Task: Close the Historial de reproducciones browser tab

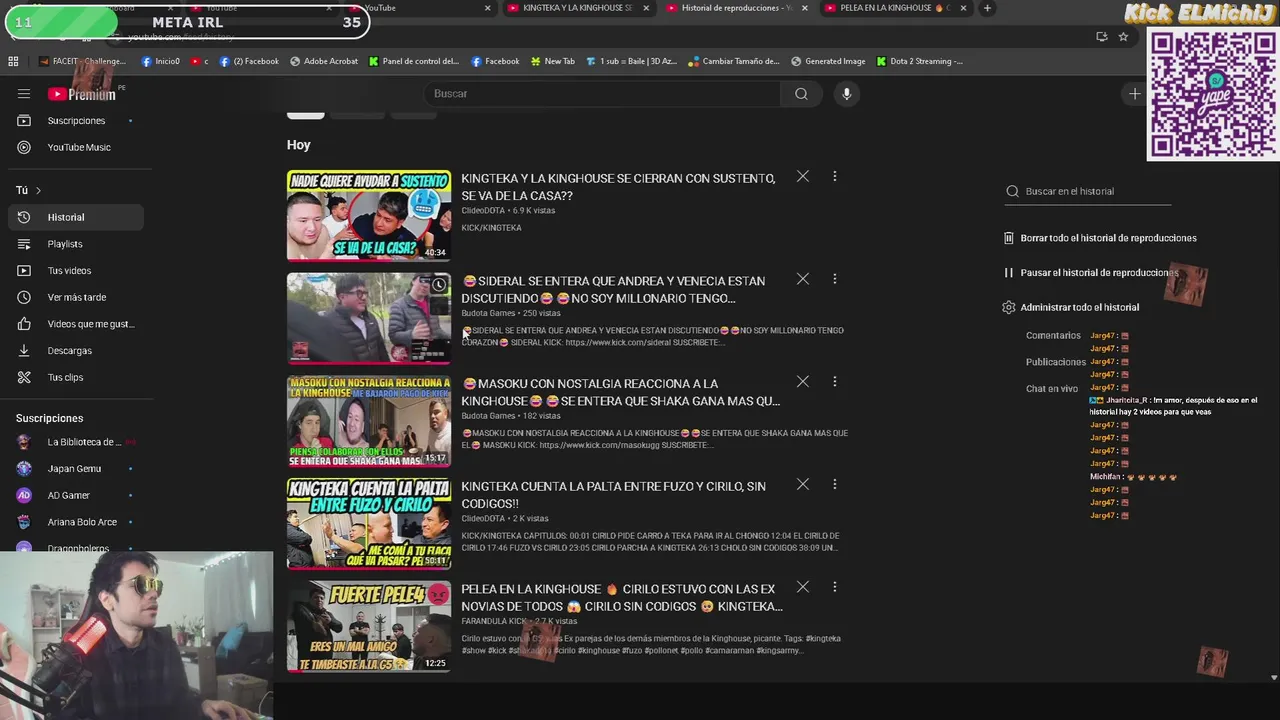Action: coord(804,8)
